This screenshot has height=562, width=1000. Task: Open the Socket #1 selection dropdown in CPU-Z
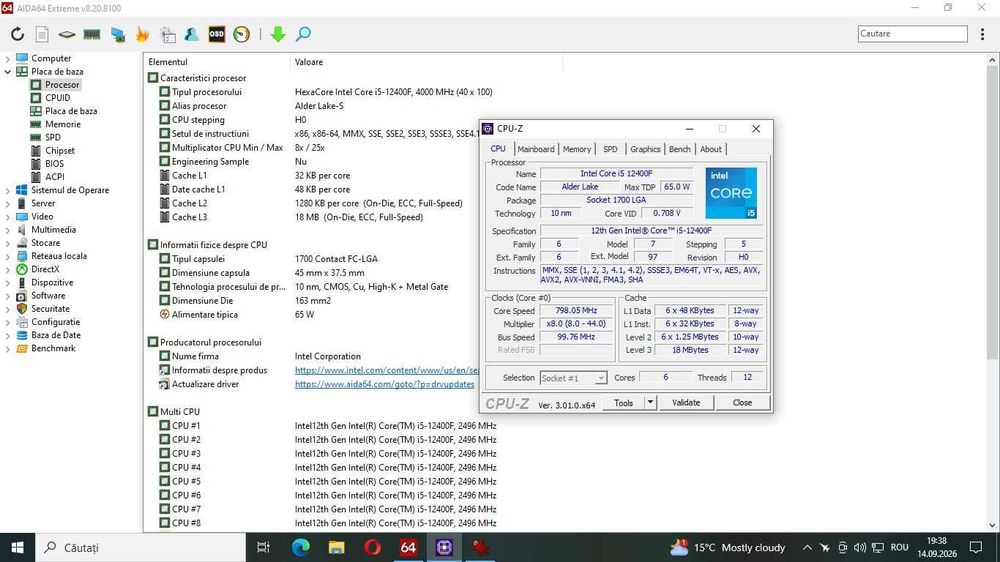click(573, 378)
